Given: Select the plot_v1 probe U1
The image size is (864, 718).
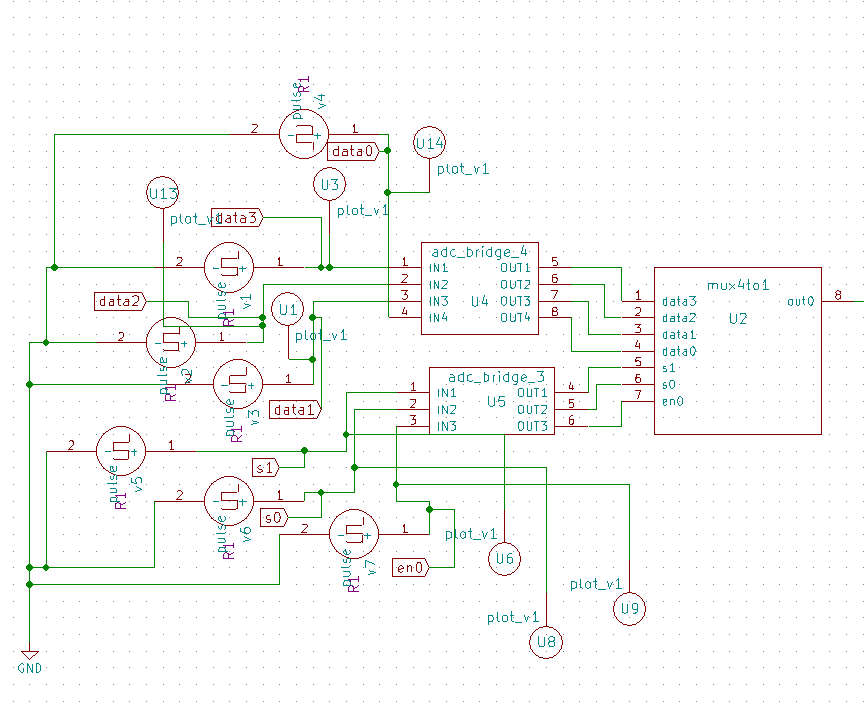Looking at the screenshot, I should pos(288,310).
